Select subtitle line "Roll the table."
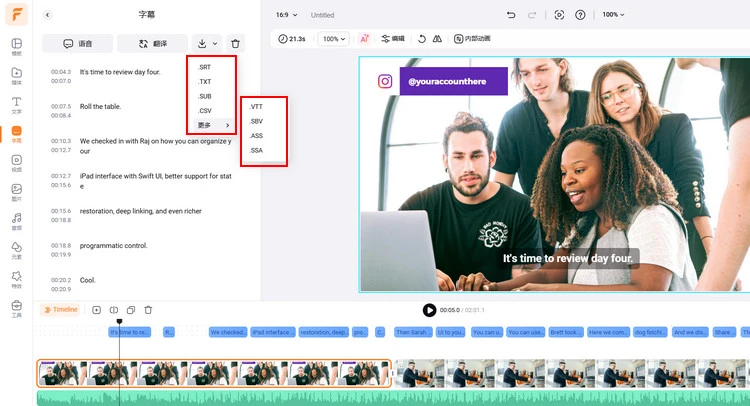The height and width of the screenshot is (406, 750). [100, 106]
